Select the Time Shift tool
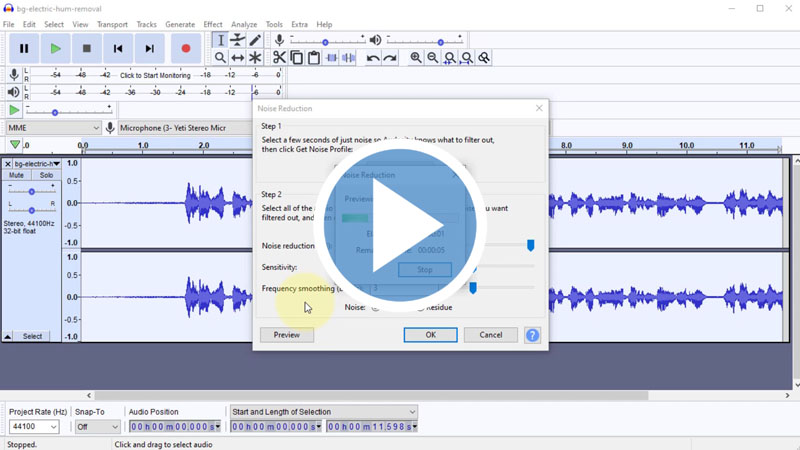The height and width of the screenshot is (450, 800). pyautogui.click(x=238, y=58)
